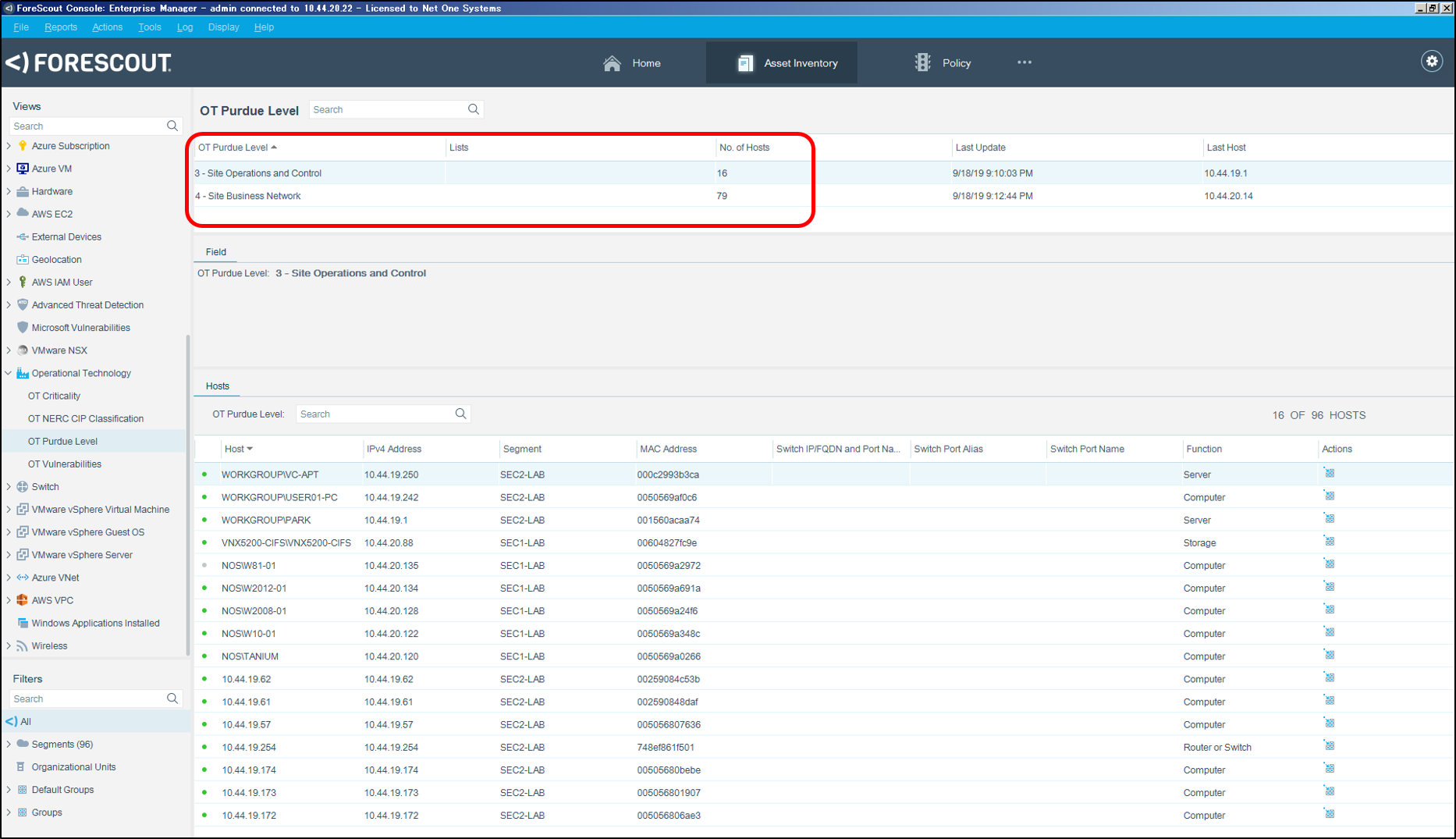Select host row WORKGROUP\USER01-PC
The image size is (1456, 839).
[x=823, y=497]
